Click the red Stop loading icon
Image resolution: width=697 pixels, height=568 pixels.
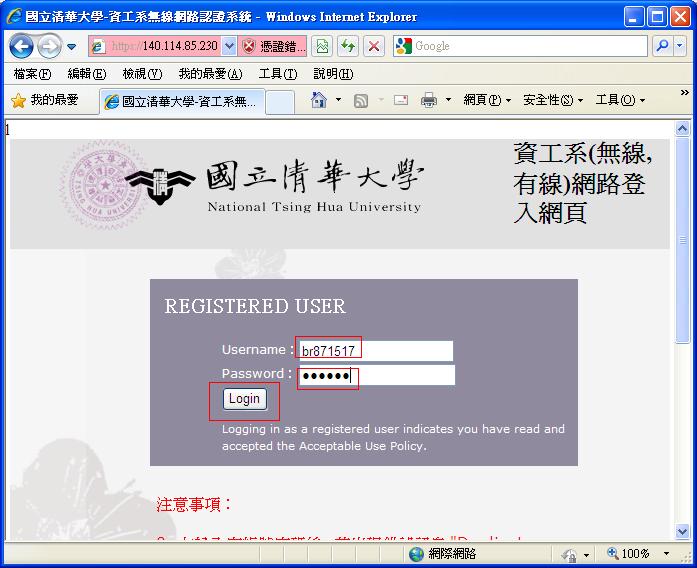point(373,46)
